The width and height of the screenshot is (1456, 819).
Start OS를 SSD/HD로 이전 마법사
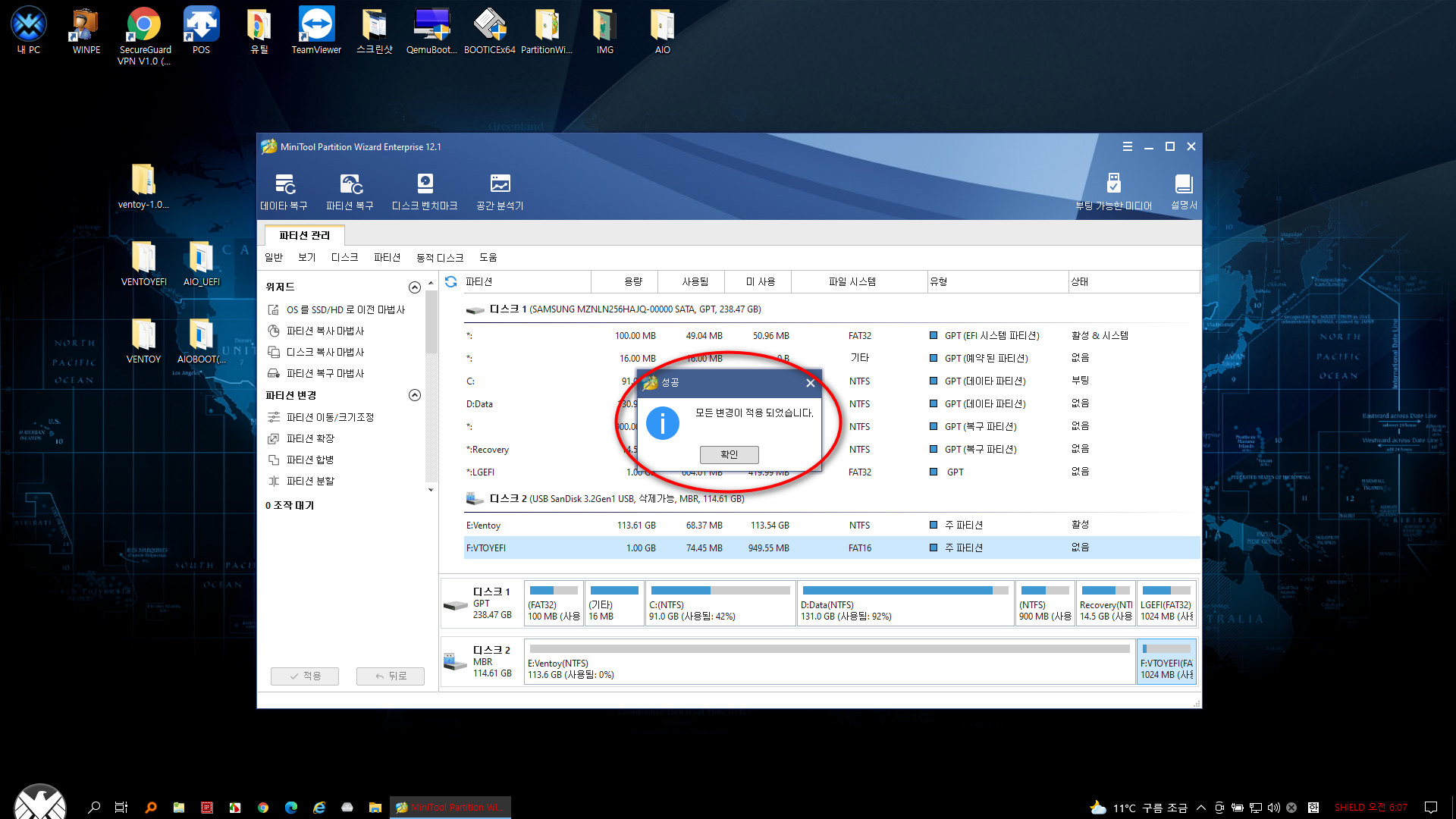click(337, 309)
